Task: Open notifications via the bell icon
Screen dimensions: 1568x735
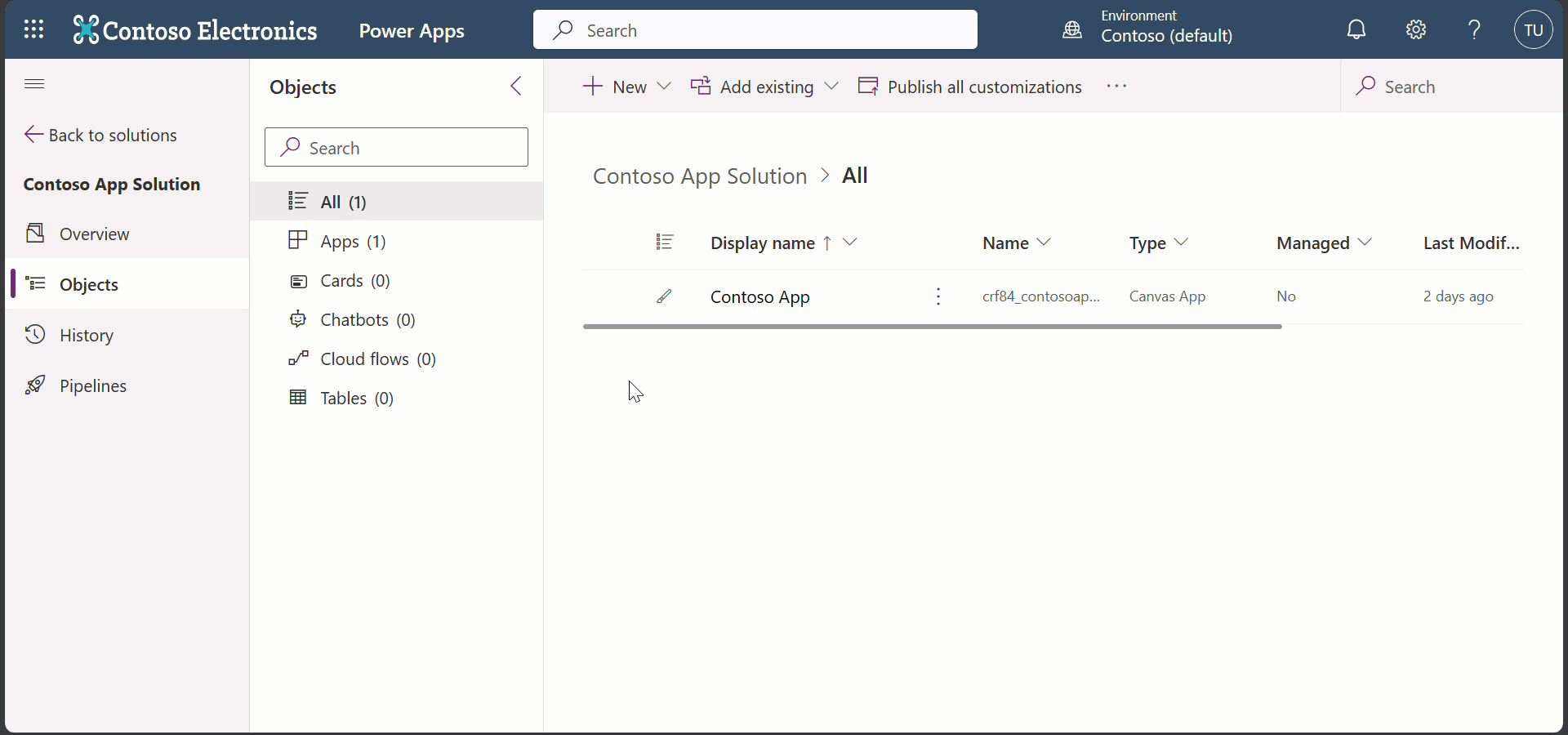Action: [x=1356, y=29]
